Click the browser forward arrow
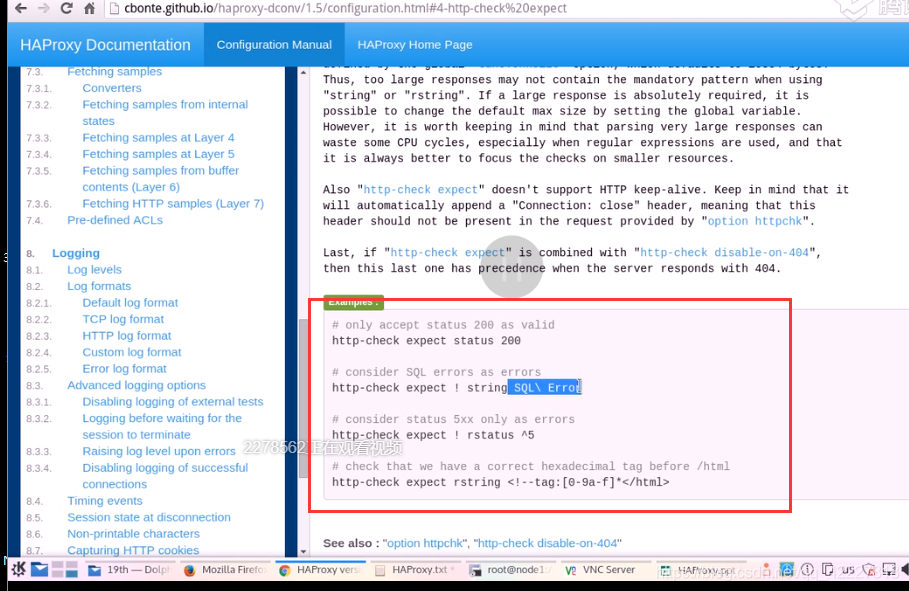 43,8
